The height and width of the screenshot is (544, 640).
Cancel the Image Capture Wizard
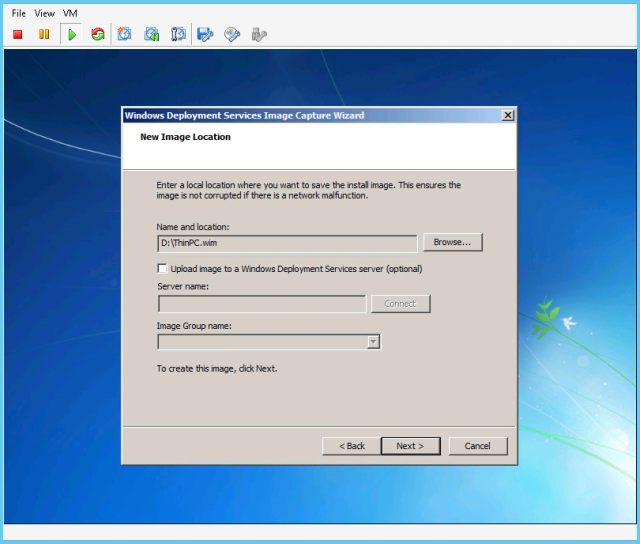(x=477, y=446)
